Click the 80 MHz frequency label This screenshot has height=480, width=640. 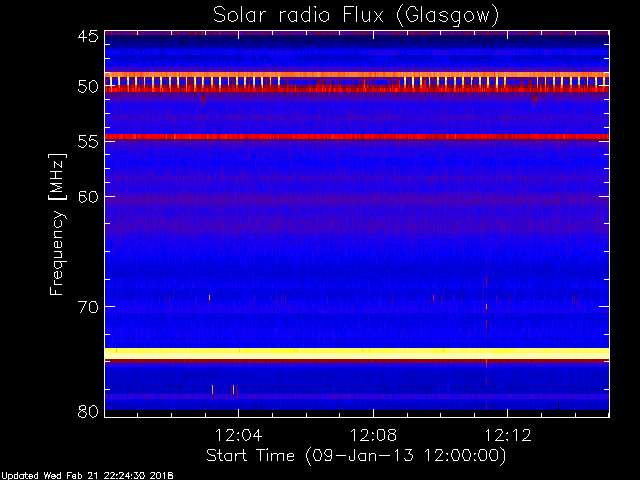pyautogui.click(x=88, y=411)
